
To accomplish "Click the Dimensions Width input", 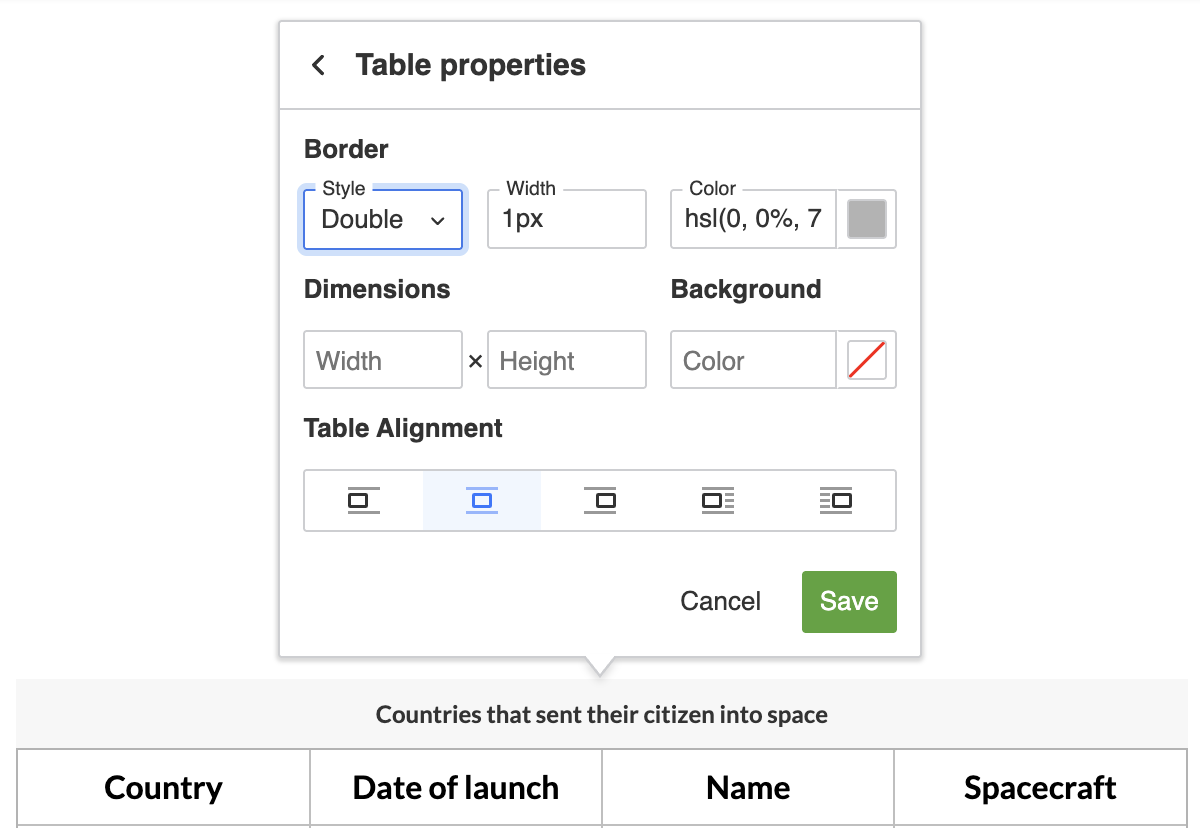I will pos(383,359).
